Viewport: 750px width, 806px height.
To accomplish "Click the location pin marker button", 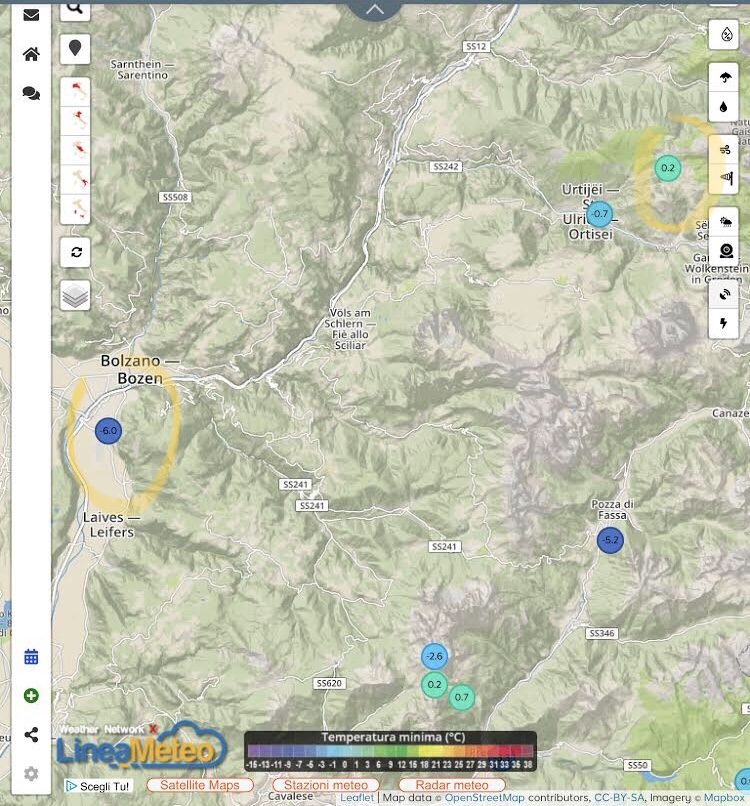I will (75, 48).
